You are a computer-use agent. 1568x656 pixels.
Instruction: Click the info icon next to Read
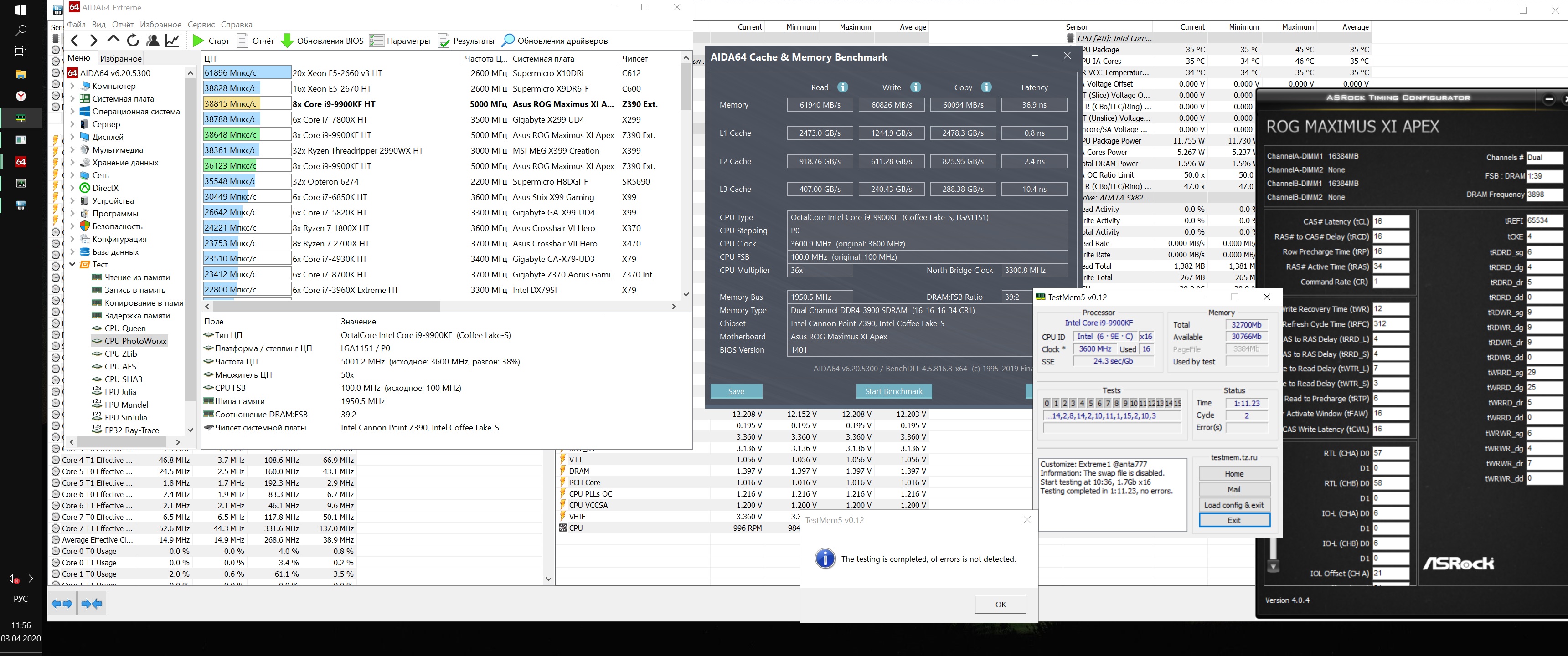842,87
